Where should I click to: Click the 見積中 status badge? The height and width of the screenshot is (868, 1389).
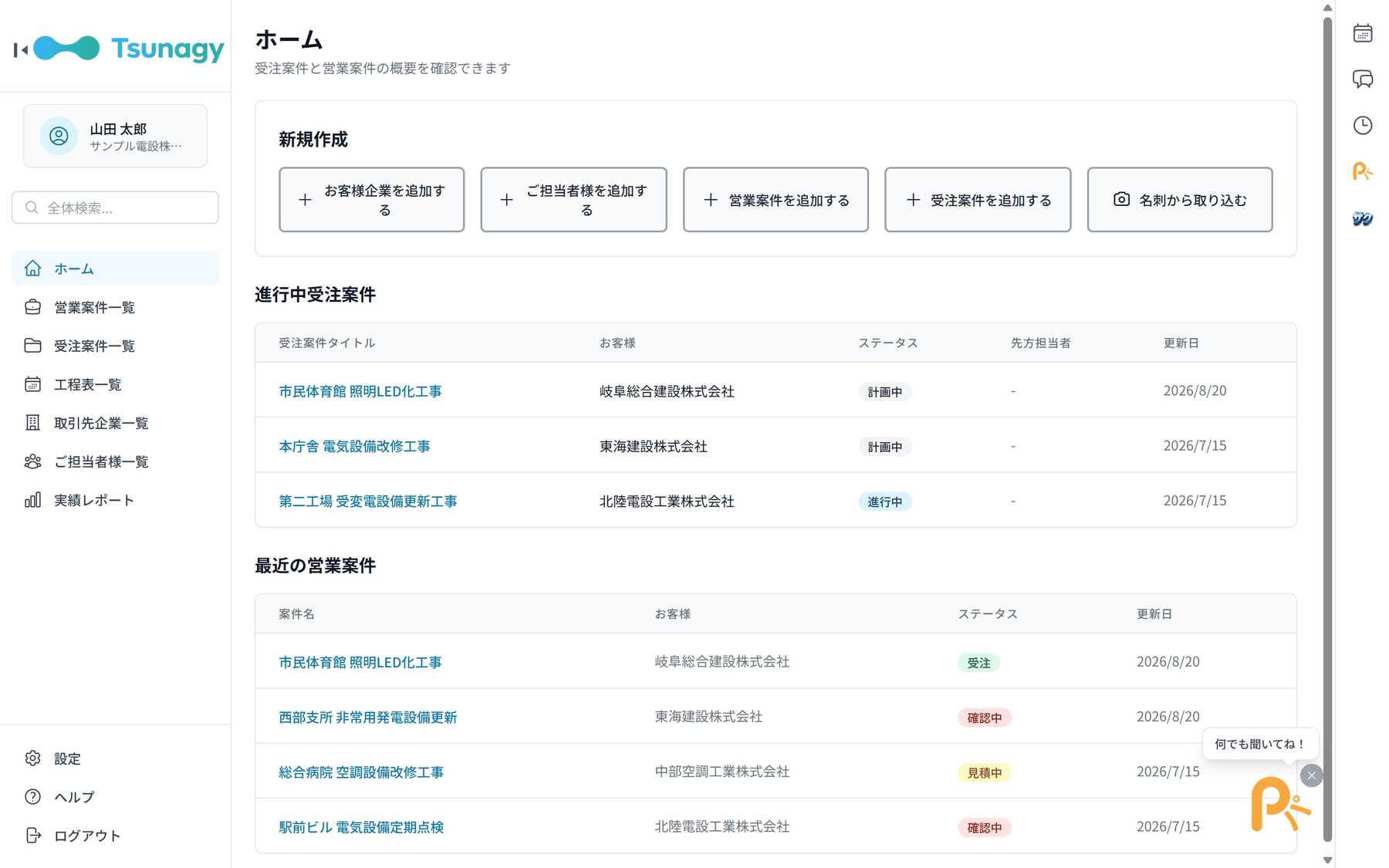[985, 772]
